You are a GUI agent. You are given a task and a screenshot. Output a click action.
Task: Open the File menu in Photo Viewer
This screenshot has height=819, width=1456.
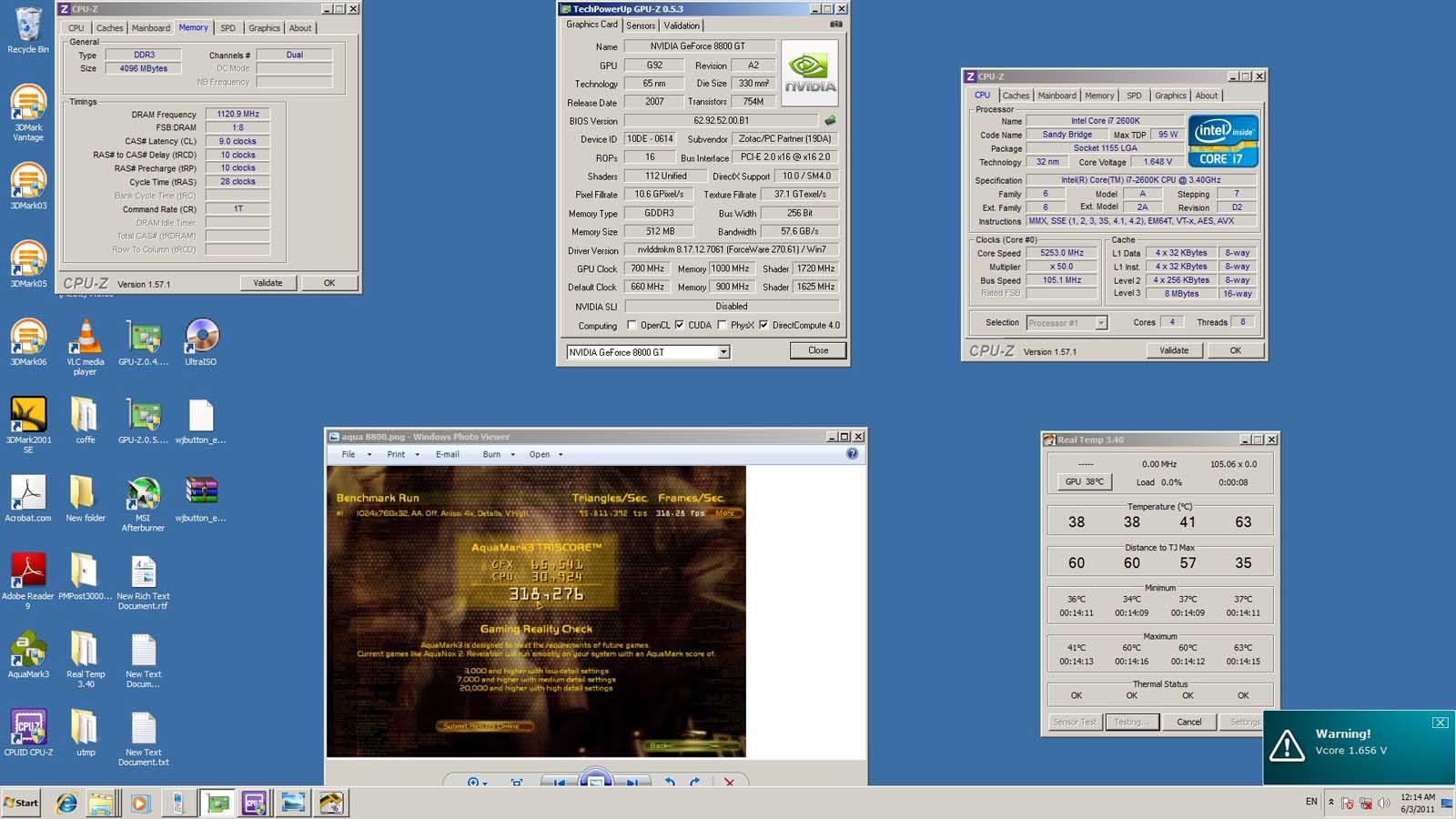(349, 454)
